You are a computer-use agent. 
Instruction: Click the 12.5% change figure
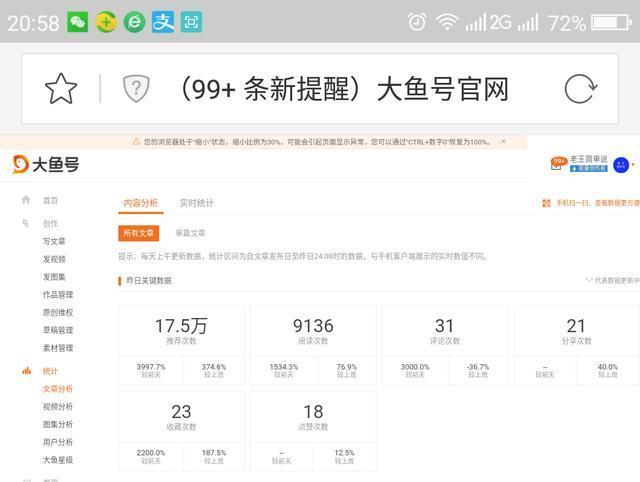point(344,453)
